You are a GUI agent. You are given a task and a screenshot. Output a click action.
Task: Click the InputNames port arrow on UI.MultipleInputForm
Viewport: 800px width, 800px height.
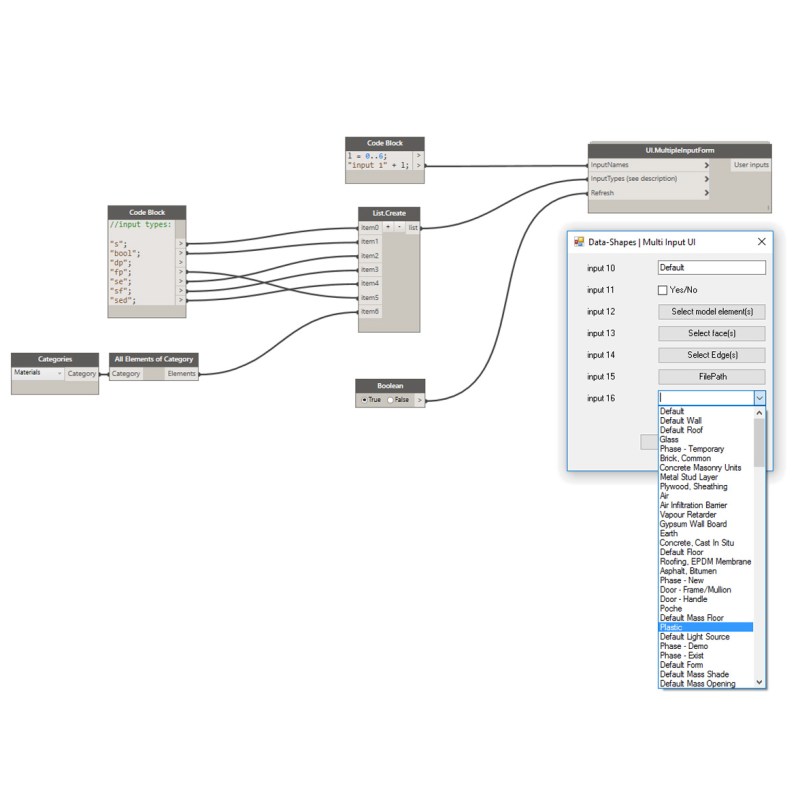(x=706, y=164)
